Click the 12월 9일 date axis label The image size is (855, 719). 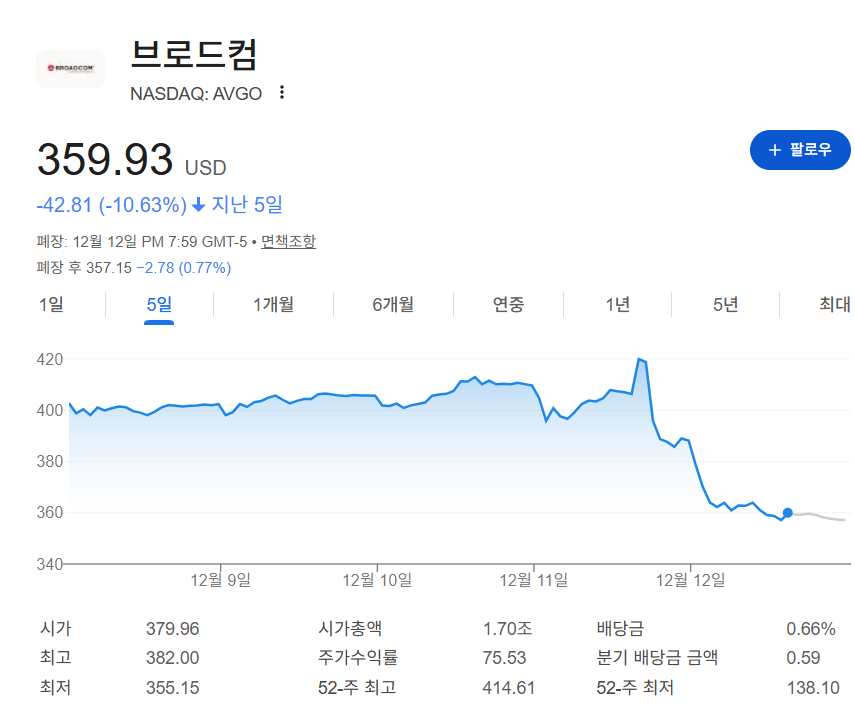221,579
